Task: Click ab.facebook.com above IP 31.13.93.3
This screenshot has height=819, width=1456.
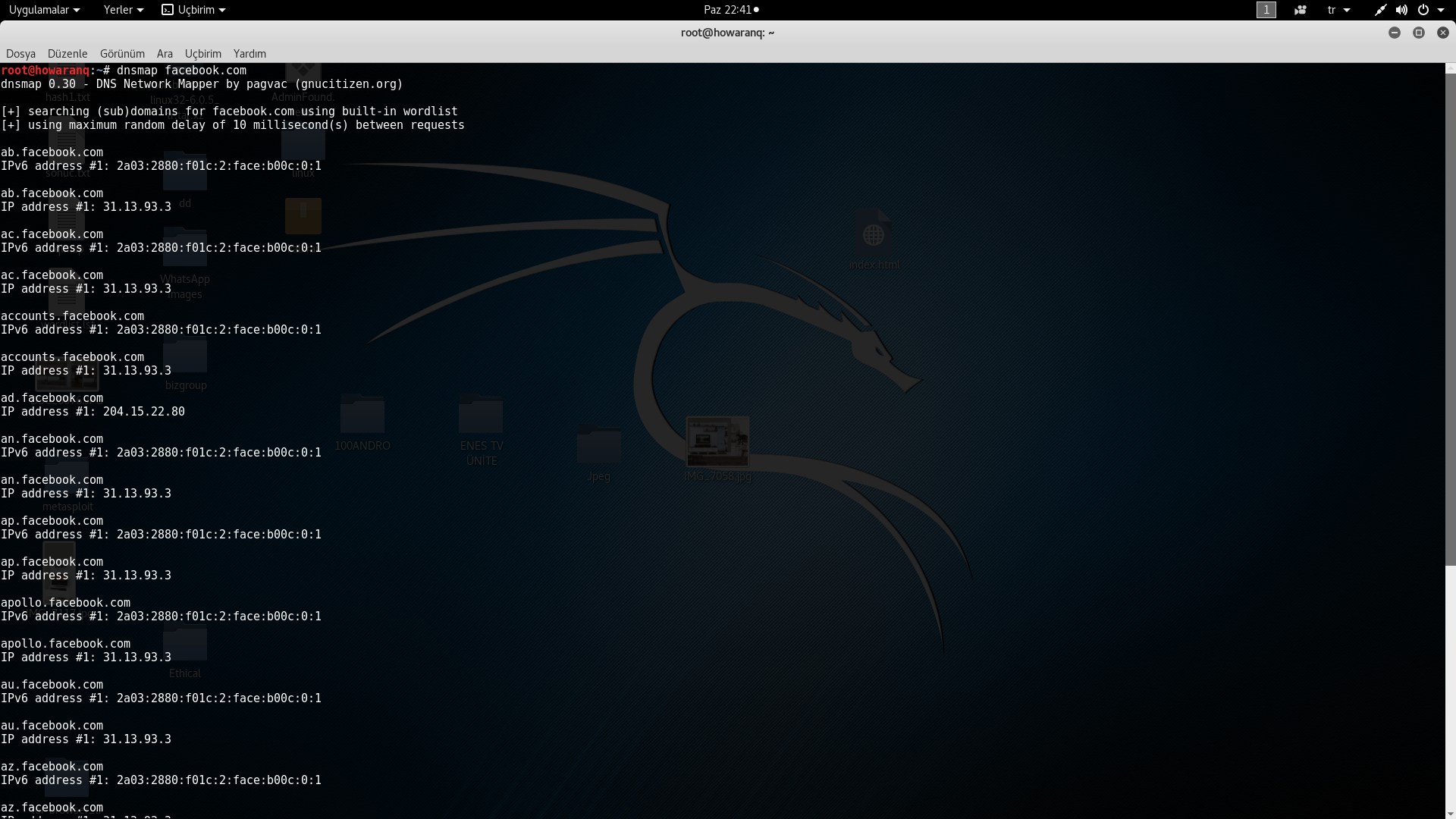Action: pyautogui.click(x=52, y=193)
